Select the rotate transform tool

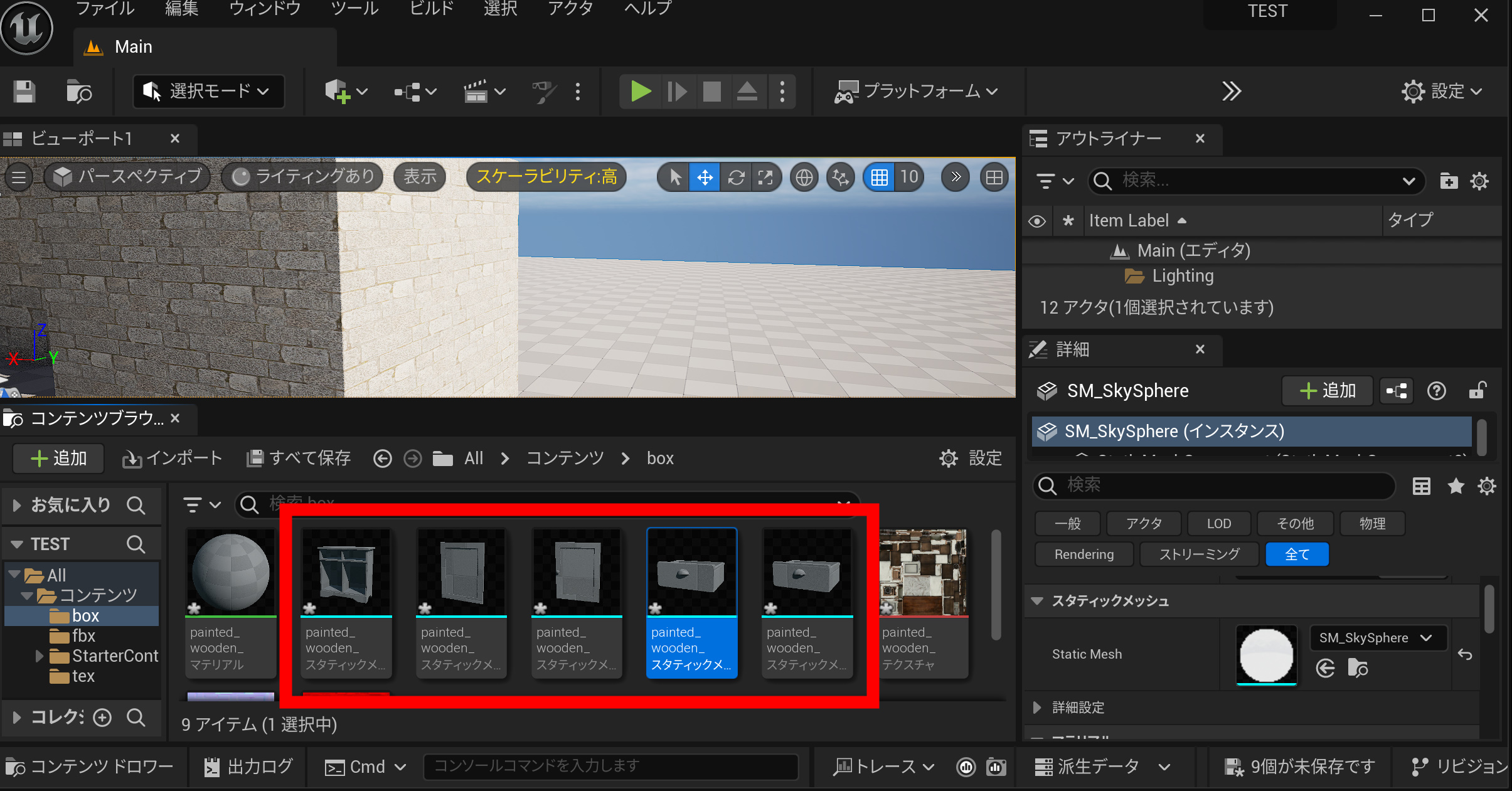click(736, 178)
